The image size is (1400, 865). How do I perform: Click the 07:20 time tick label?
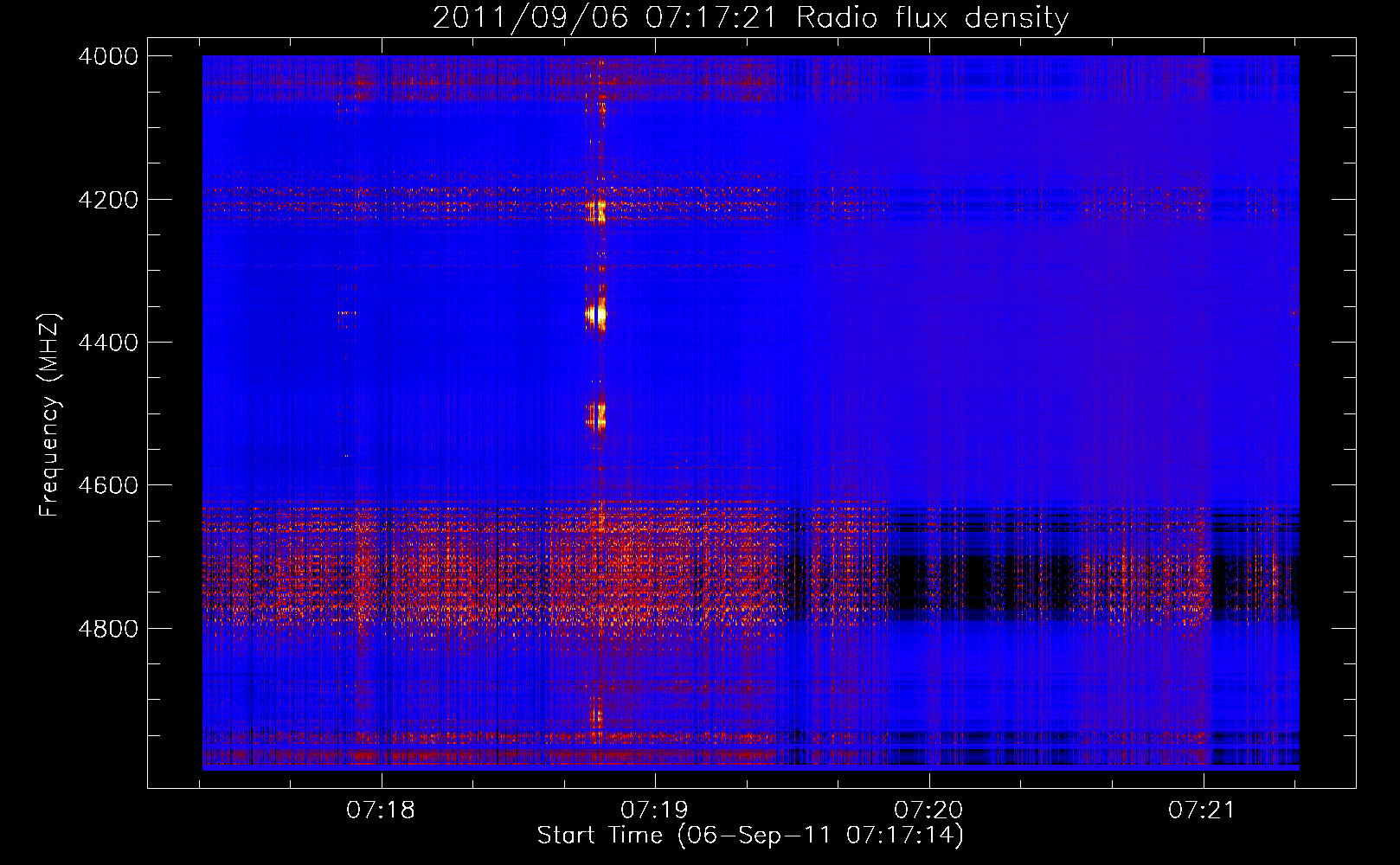(x=928, y=811)
